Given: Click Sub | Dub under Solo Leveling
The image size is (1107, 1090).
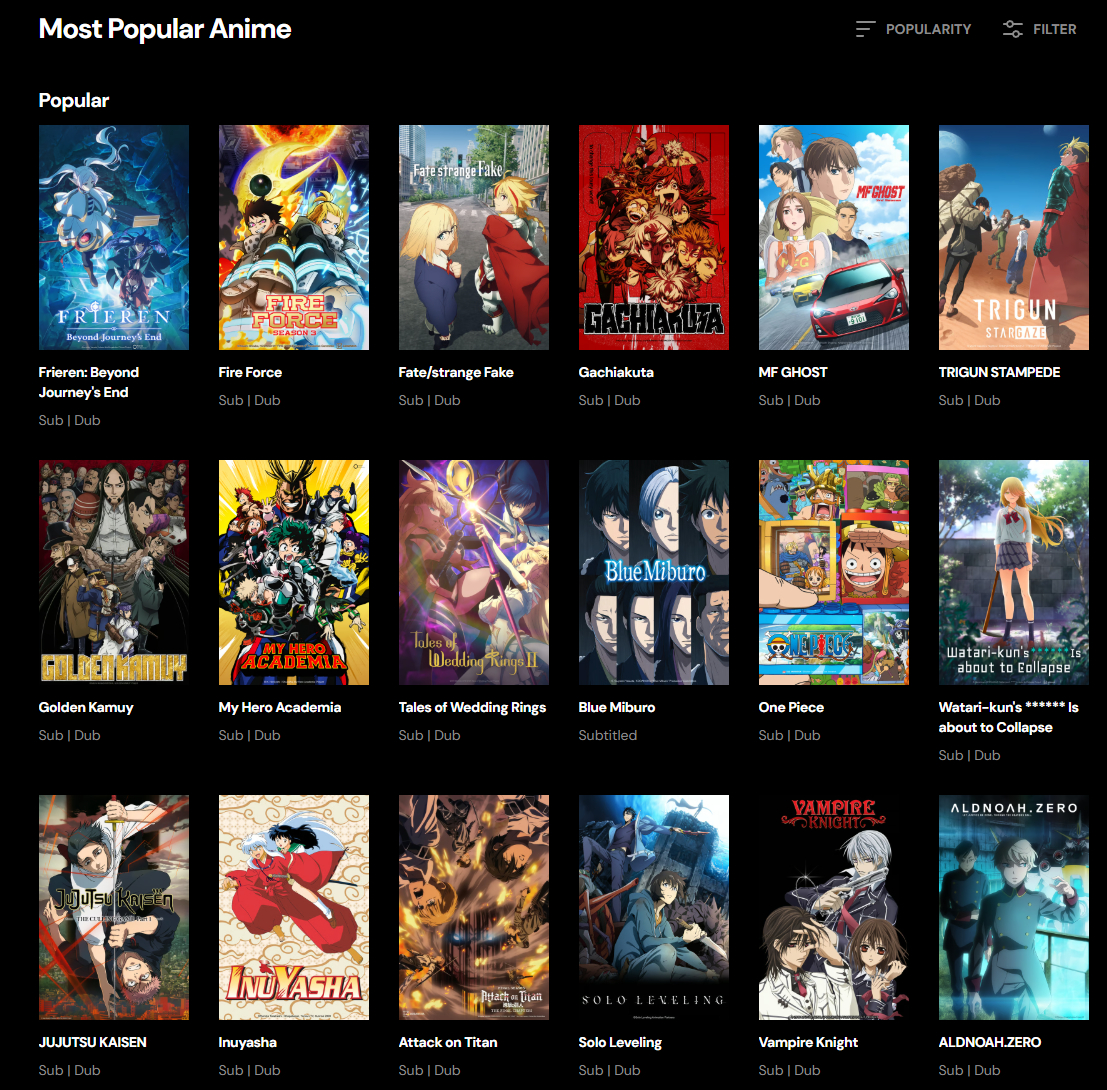Looking at the screenshot, I should tap(609, 1070).
